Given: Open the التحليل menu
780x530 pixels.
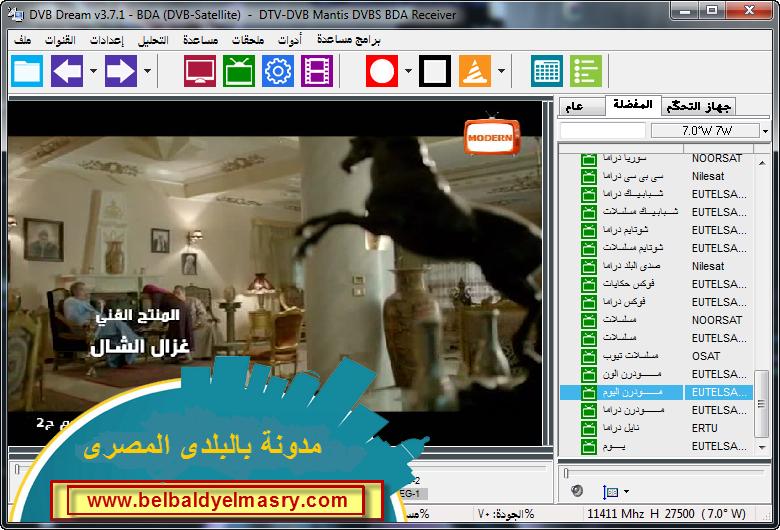Looking at the screenshot, I should [153, 40].
